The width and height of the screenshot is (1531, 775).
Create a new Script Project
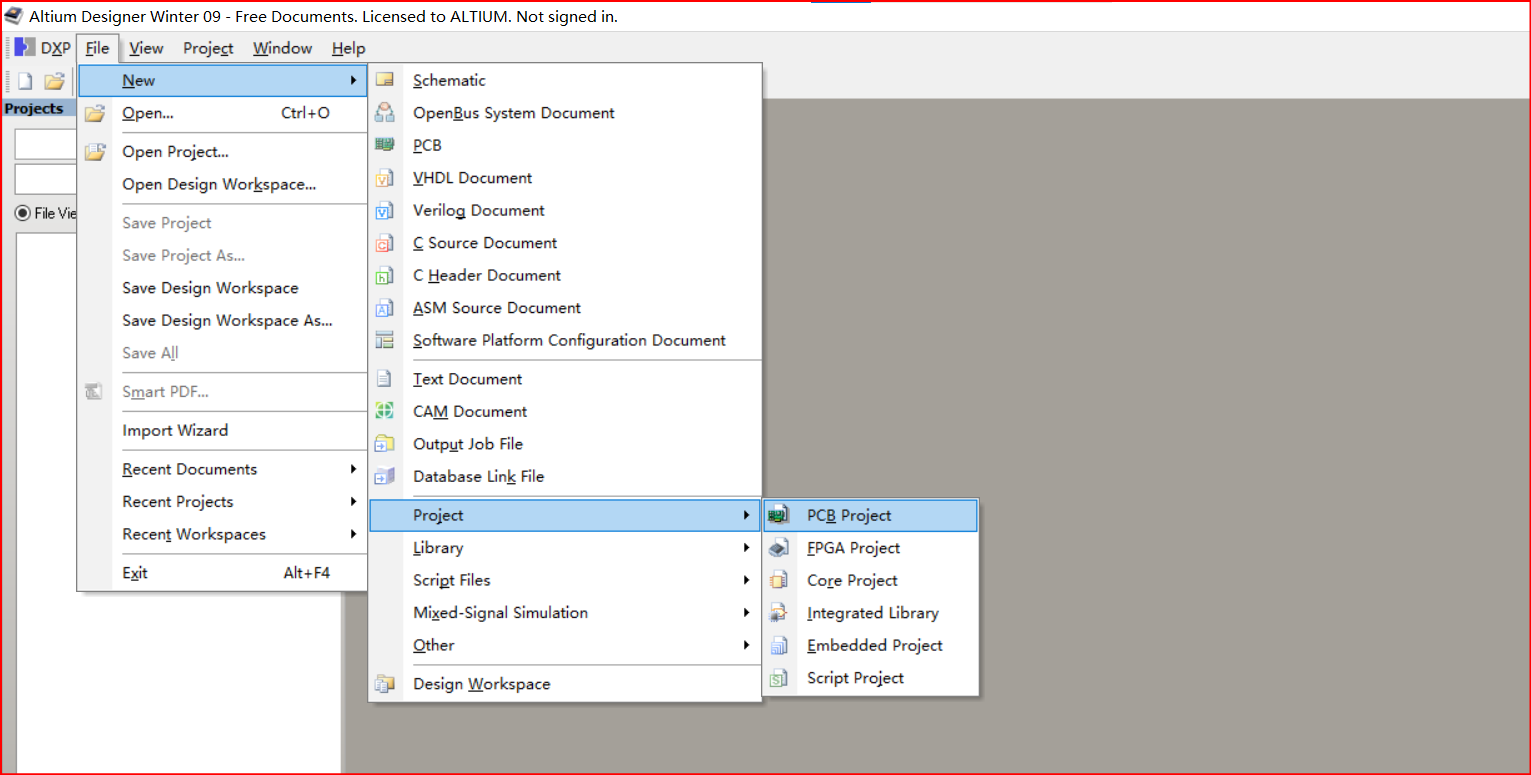point(870,678)
